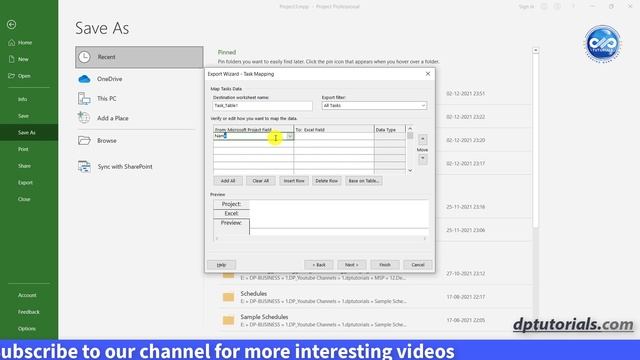Click the This PC icon
Image resolution: width=640 pixels, height=360 pixels.
[x=84, y=99]
